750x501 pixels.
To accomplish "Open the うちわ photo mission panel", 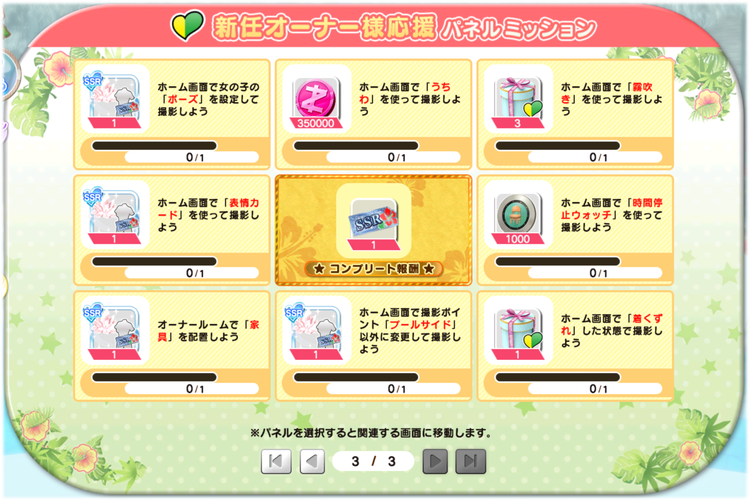I will [374, 114].
